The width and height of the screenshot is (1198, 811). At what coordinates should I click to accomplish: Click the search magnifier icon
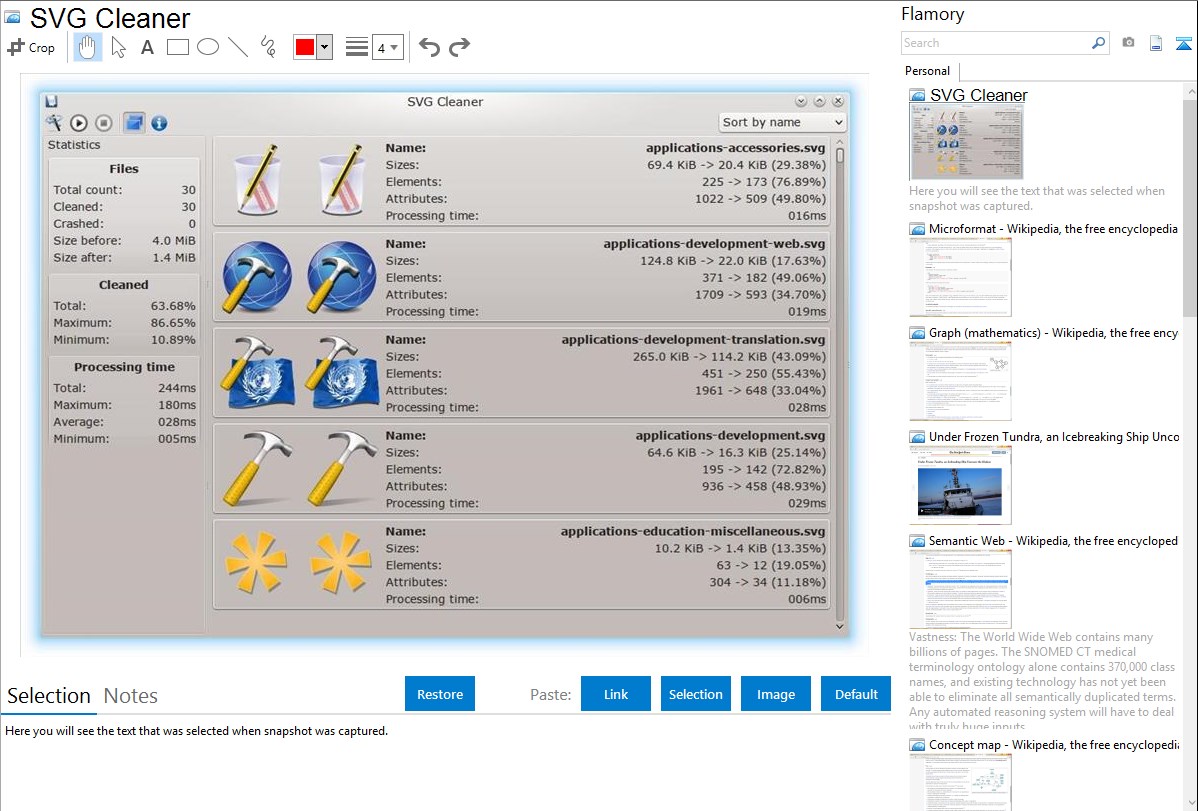[1098, 43]
